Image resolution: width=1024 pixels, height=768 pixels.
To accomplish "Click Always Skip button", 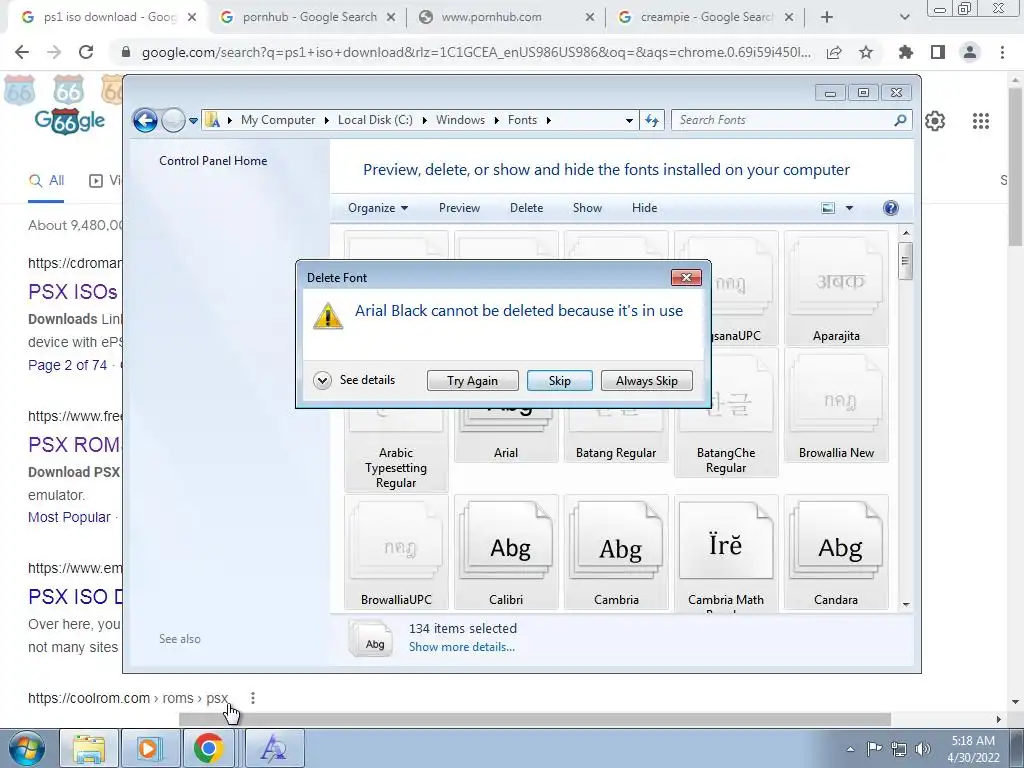I will point(647,381).
